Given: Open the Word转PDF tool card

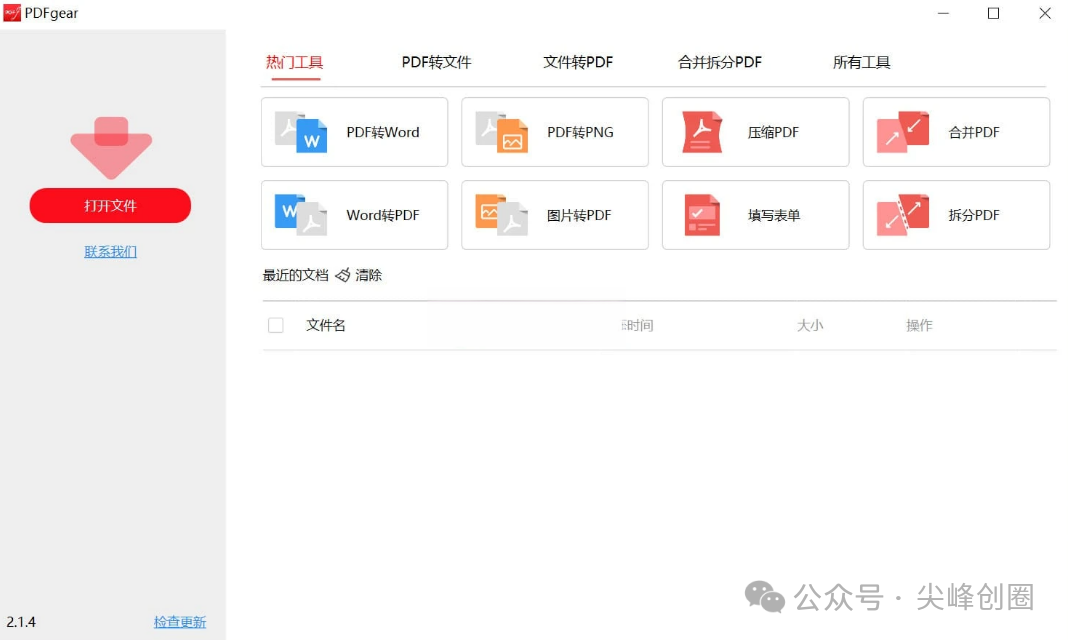Looking at the screenshot, I should click(354, 215).
